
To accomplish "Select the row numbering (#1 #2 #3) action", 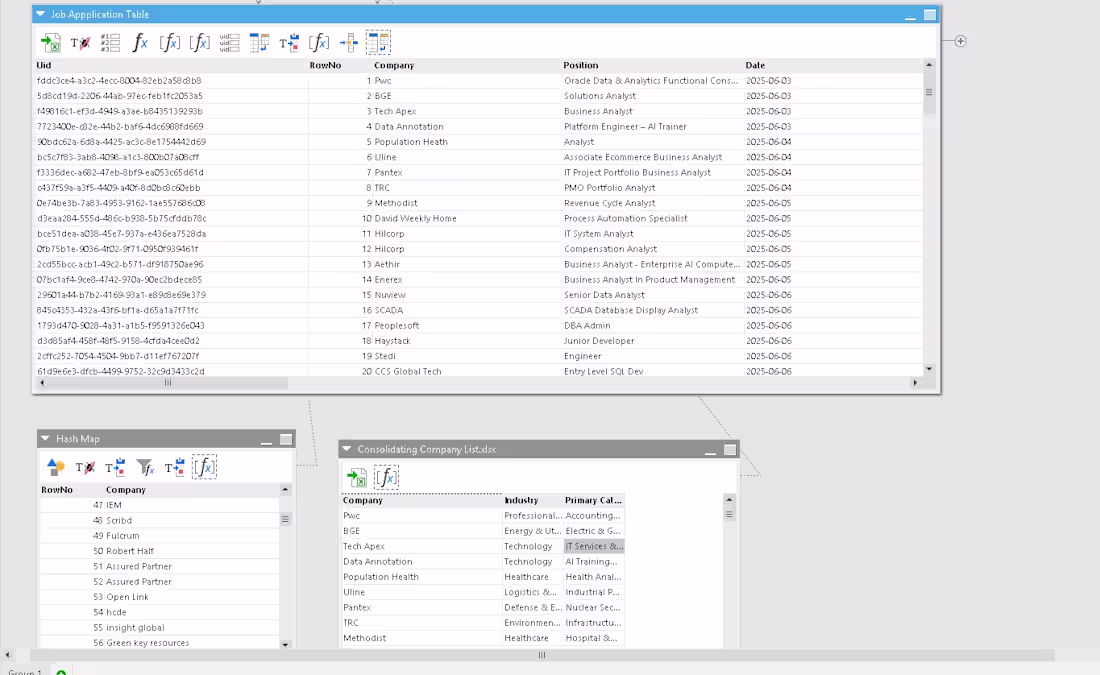I will [110, 43].
